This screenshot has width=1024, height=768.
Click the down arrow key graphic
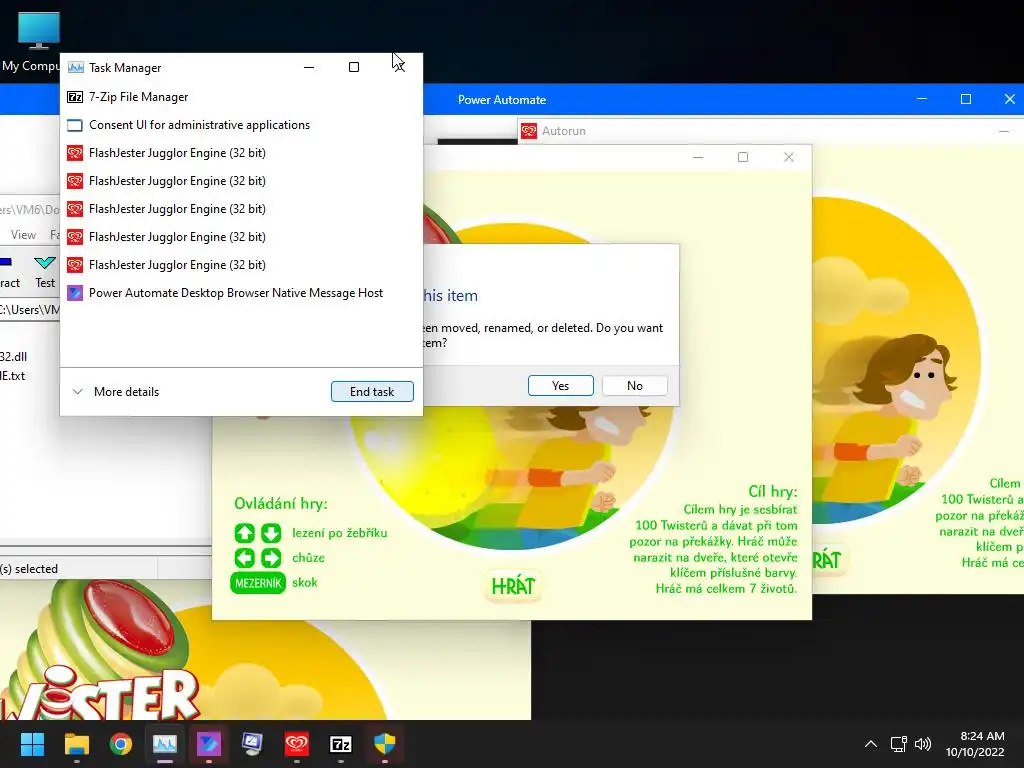271,533
